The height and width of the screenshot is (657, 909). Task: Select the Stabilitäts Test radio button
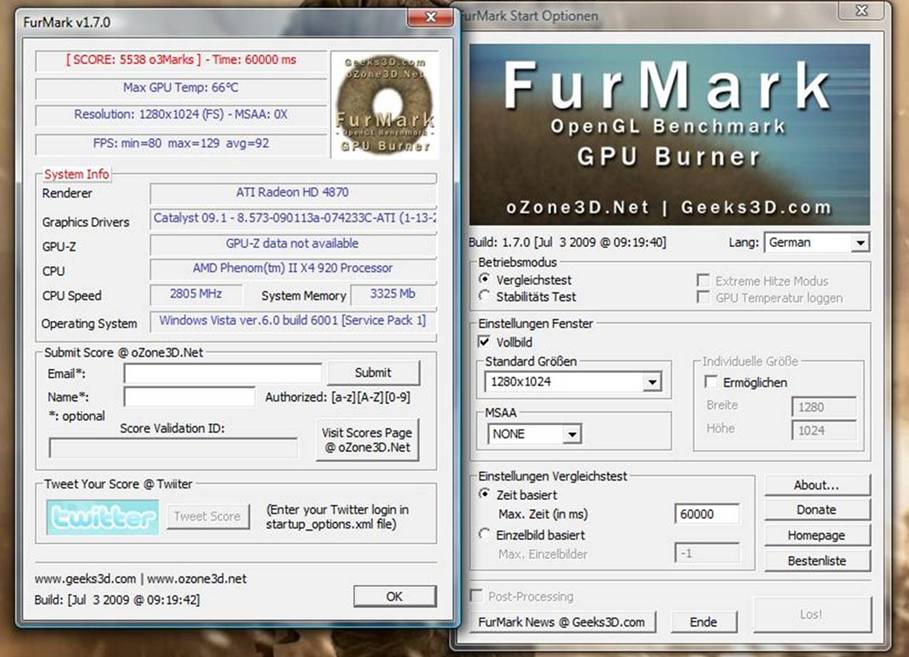(x=485, y=296)
